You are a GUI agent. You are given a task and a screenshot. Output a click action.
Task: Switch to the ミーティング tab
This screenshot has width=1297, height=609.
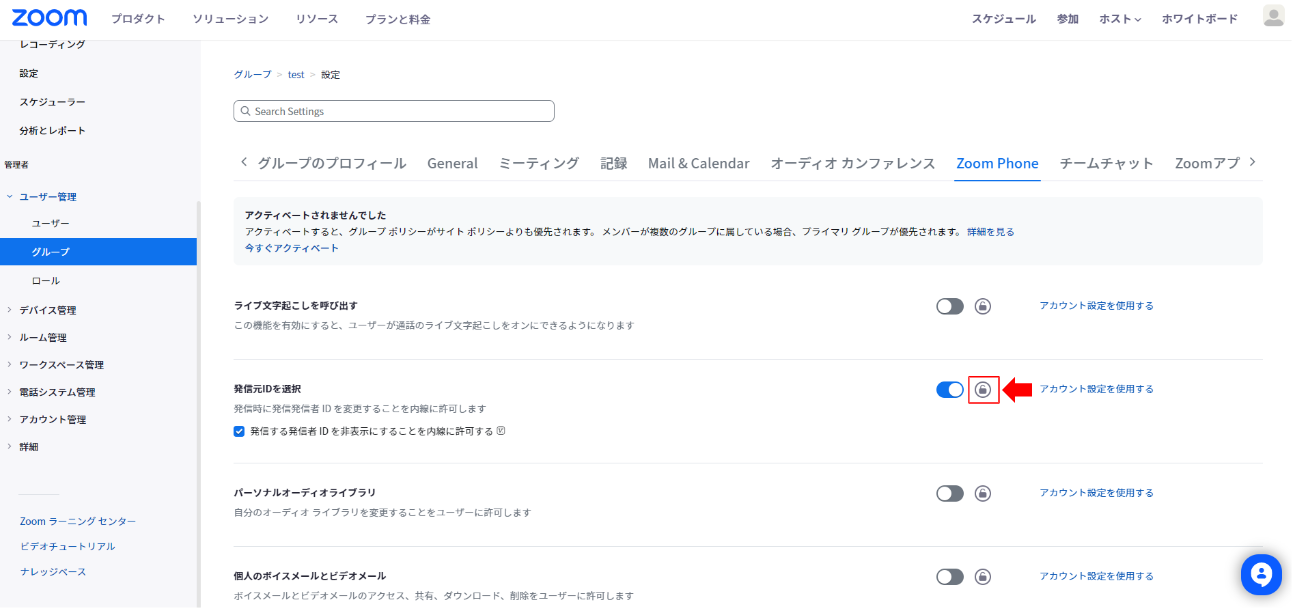pos(538,163)
